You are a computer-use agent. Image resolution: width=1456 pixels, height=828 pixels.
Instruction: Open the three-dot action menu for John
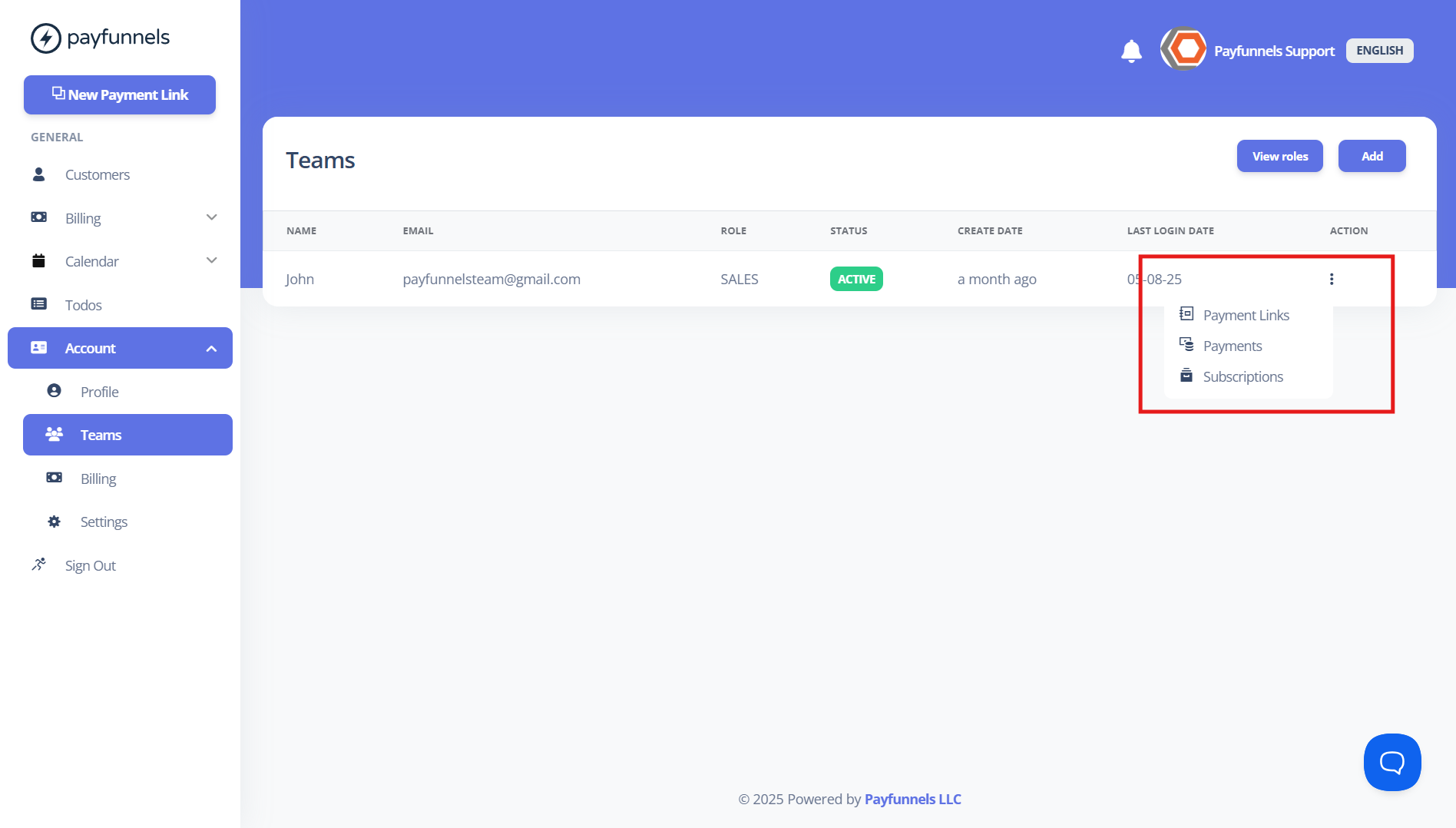point(1332,279)
